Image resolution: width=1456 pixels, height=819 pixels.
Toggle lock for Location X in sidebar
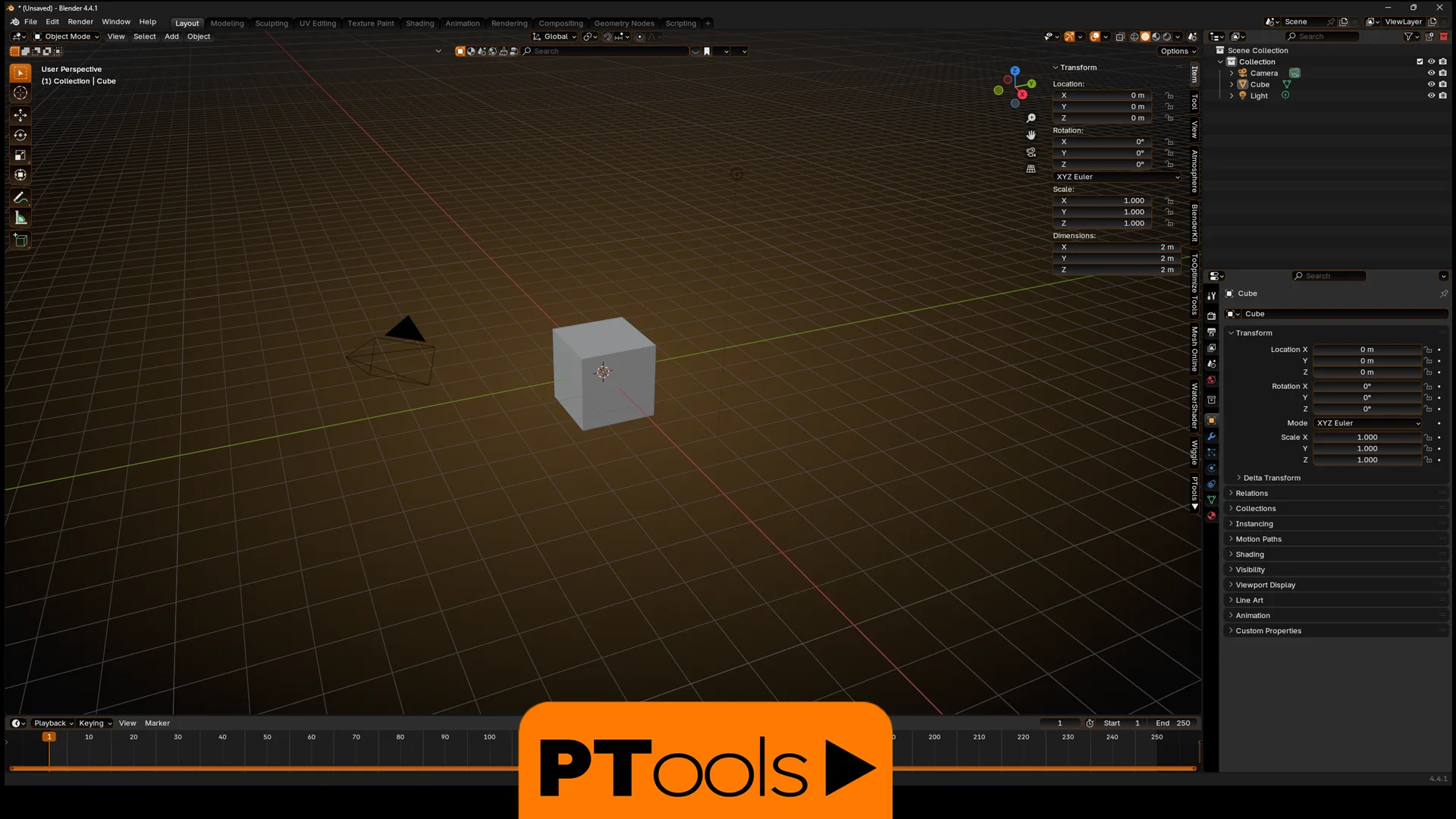tap(1169, 96)
